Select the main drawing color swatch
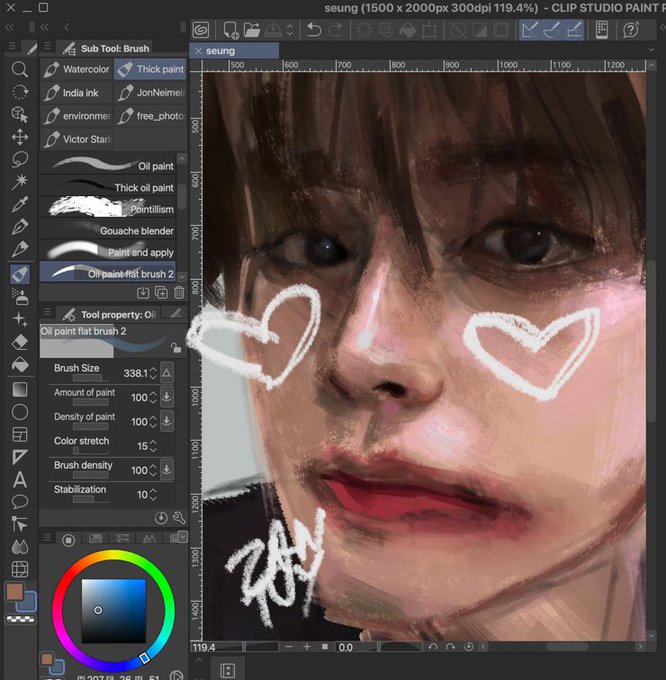Screen dimensions: 666x680 pos(14,592)
